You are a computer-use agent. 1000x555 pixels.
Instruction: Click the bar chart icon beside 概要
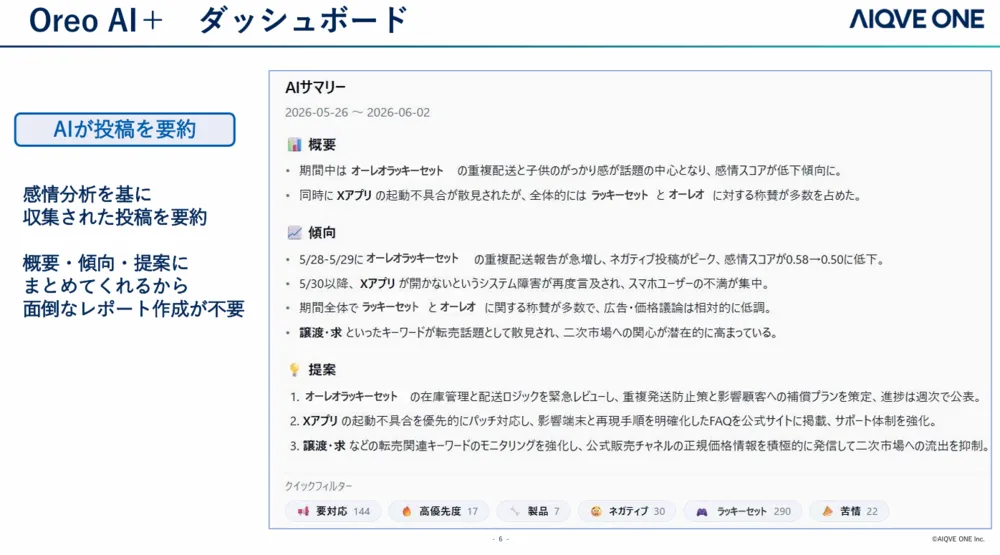[x=294, y=145]
